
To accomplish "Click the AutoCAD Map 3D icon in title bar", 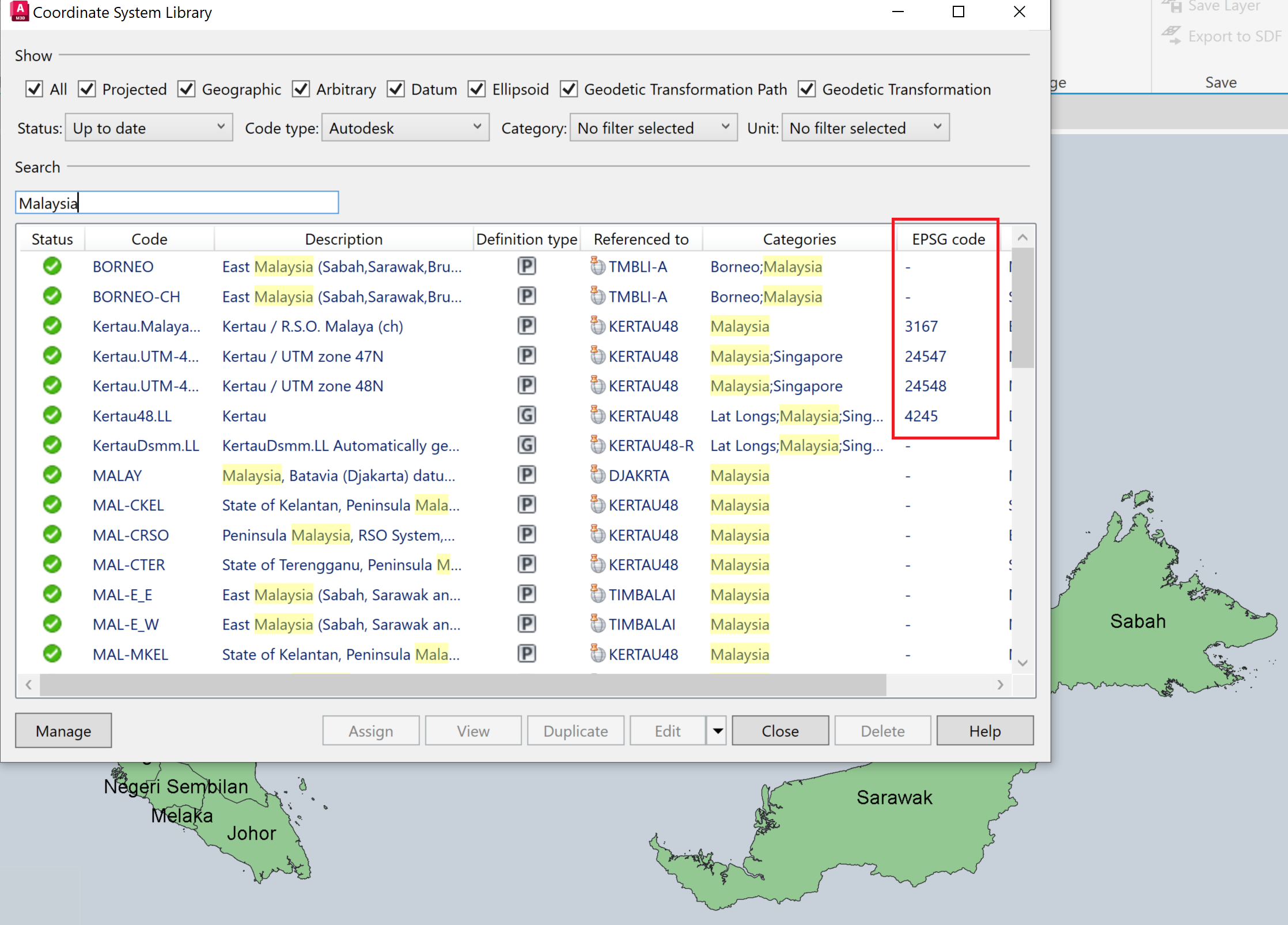I will 19,12.
